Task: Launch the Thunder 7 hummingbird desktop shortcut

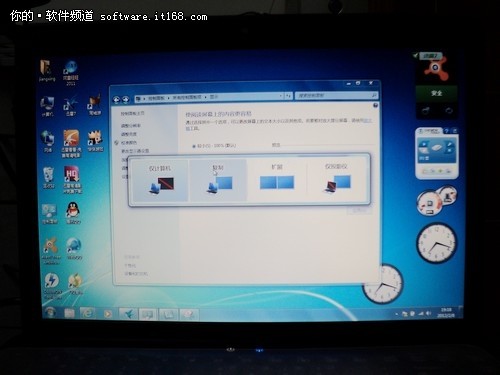Action: click(x=70, y=105)
